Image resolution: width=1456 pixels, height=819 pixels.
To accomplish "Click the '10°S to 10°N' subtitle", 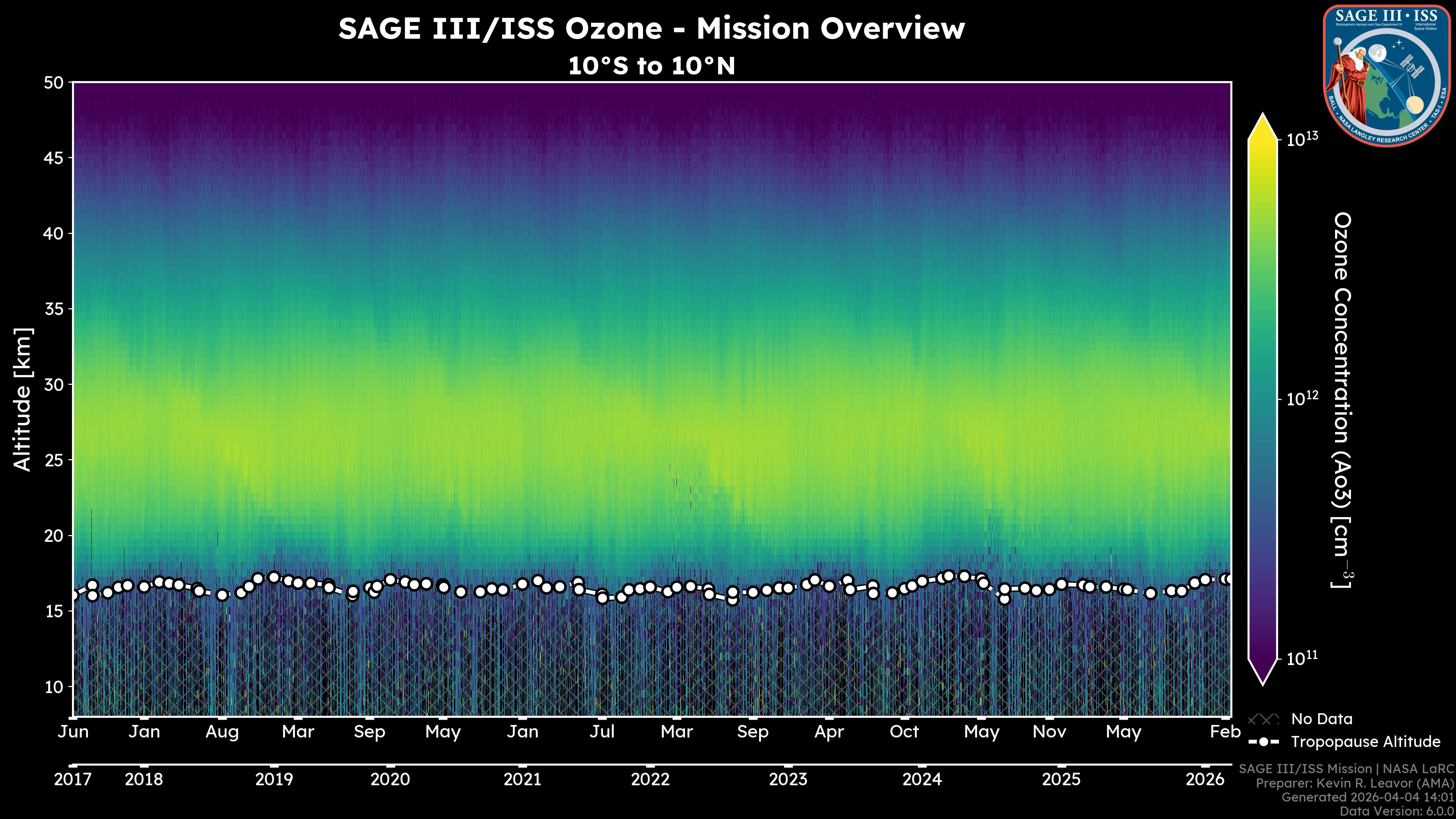I will (x=651, y=66).
